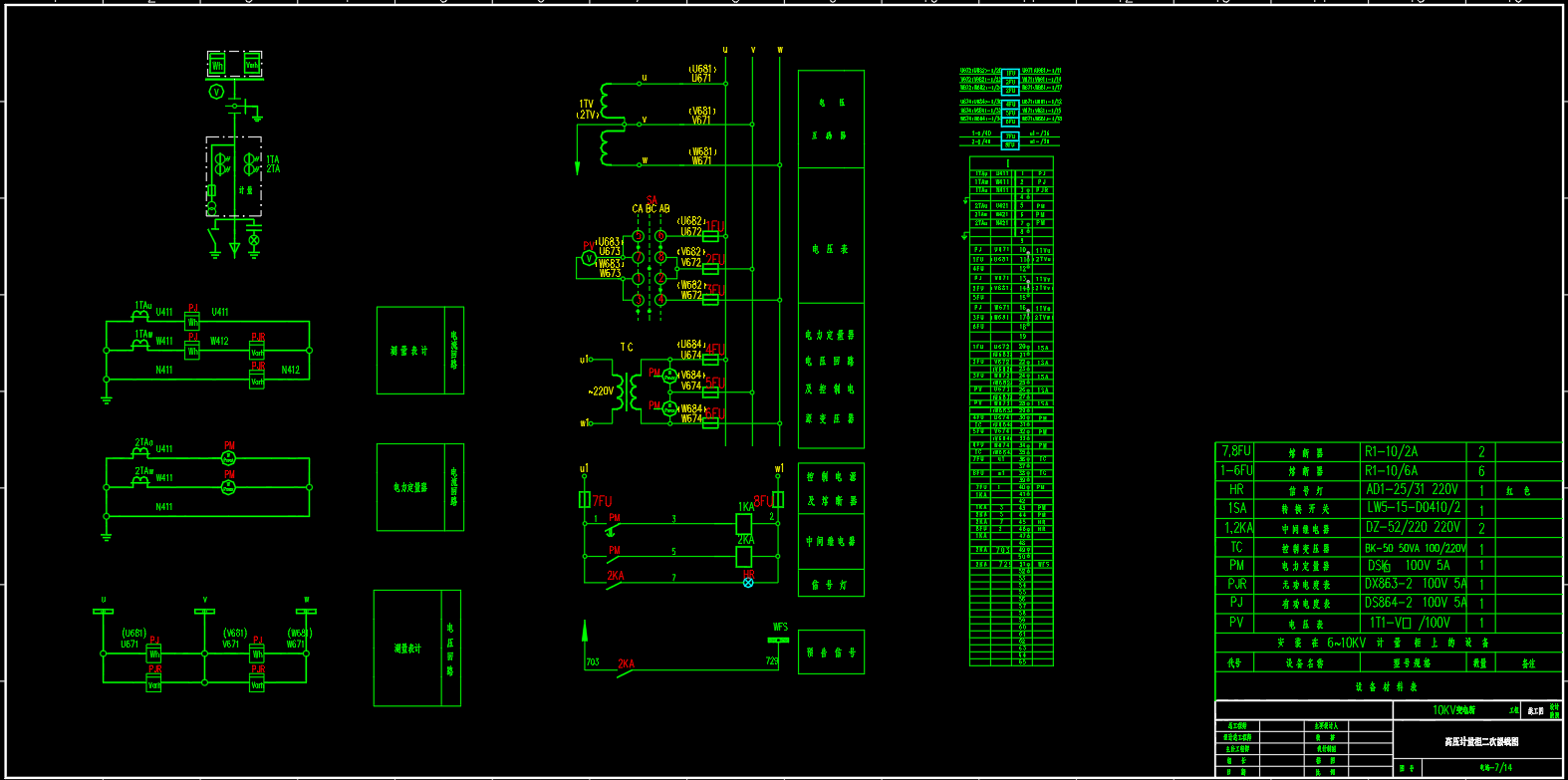Click the cyan HR signal lamp symbol
This screenshot has width=1568, height=780.
tap(748, 583)
